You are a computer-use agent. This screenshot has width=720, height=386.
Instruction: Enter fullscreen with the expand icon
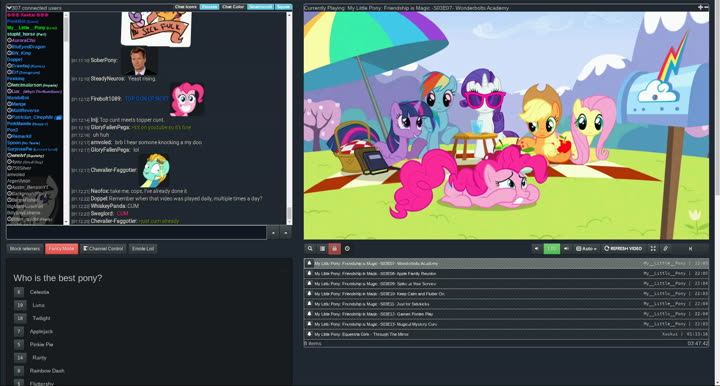pyautogui.click(x=653, y=249)
